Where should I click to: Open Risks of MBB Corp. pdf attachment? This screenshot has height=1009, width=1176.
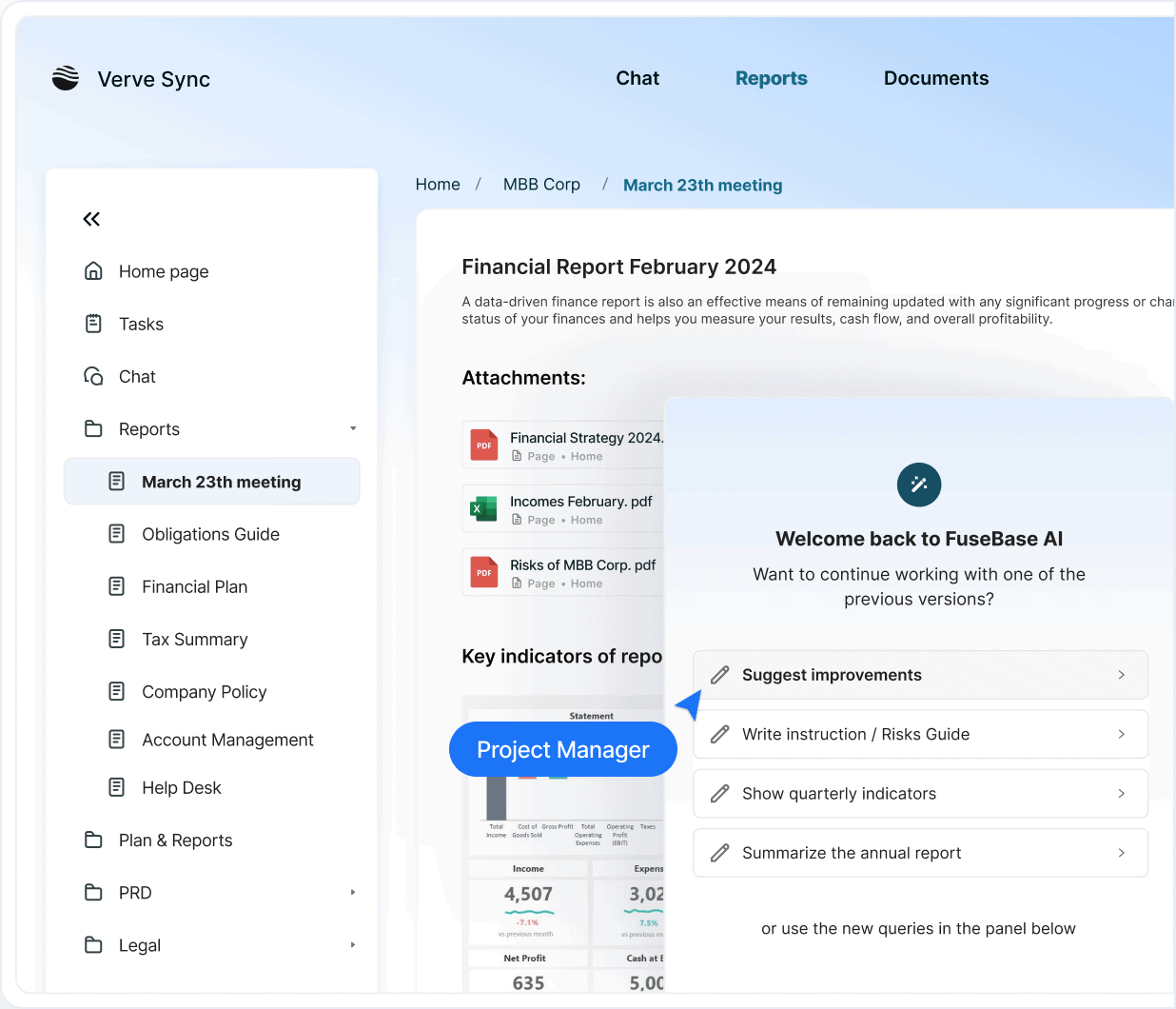[x=582, y=565]
